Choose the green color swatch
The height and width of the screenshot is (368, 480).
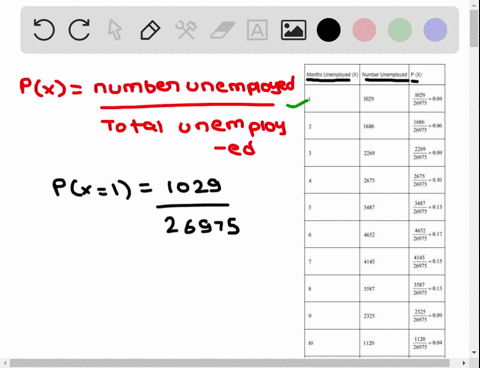click(x=400, y=30)
